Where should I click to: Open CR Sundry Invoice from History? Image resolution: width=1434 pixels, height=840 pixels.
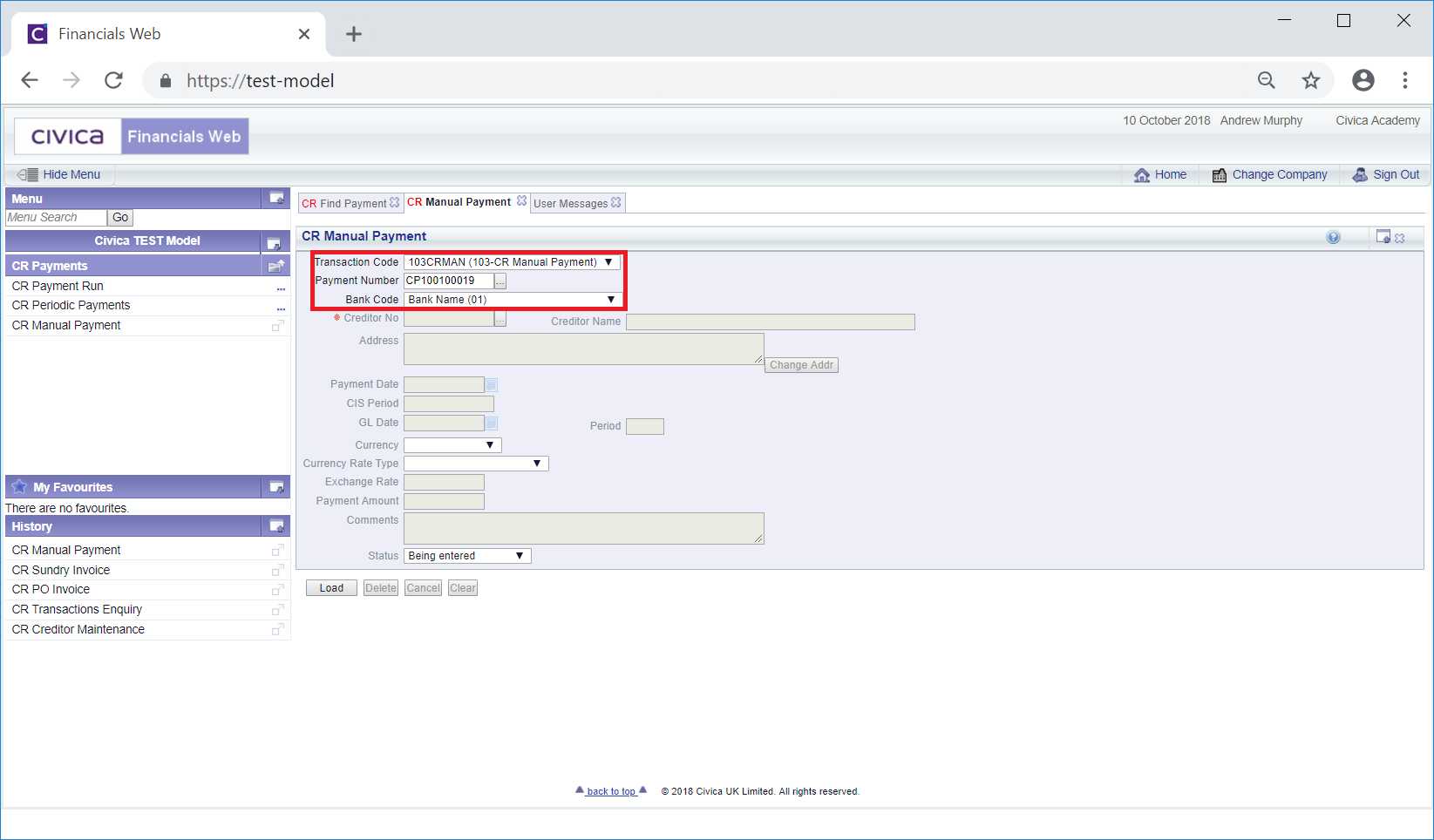[61, 570]
